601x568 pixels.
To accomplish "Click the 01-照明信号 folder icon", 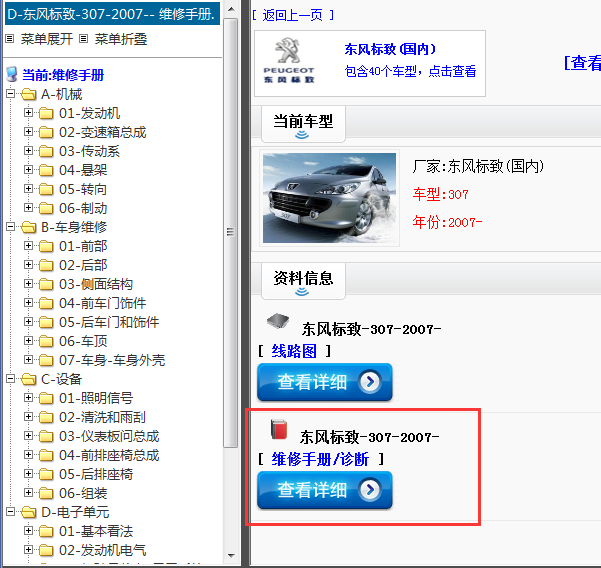I will tap(46, 398).
